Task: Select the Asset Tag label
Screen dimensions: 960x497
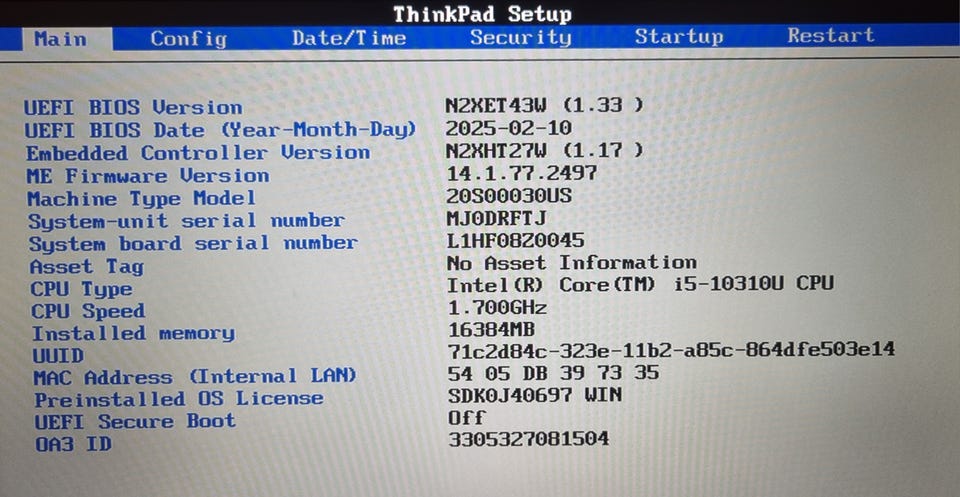Action: tap(86, 267)
